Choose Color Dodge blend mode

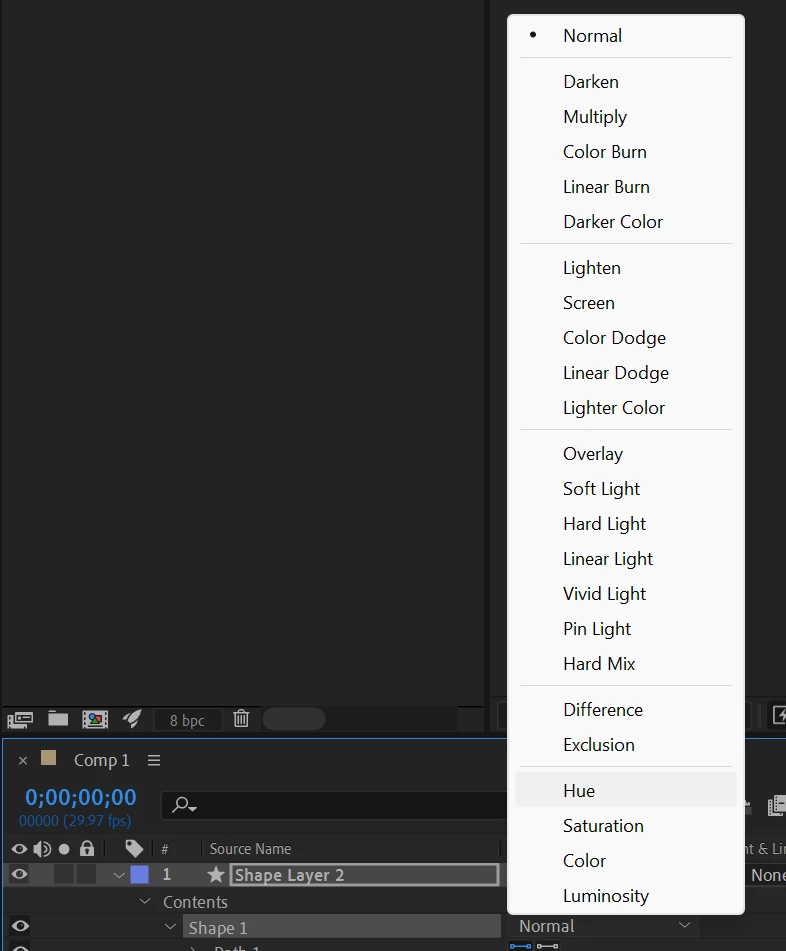(625, 338)
